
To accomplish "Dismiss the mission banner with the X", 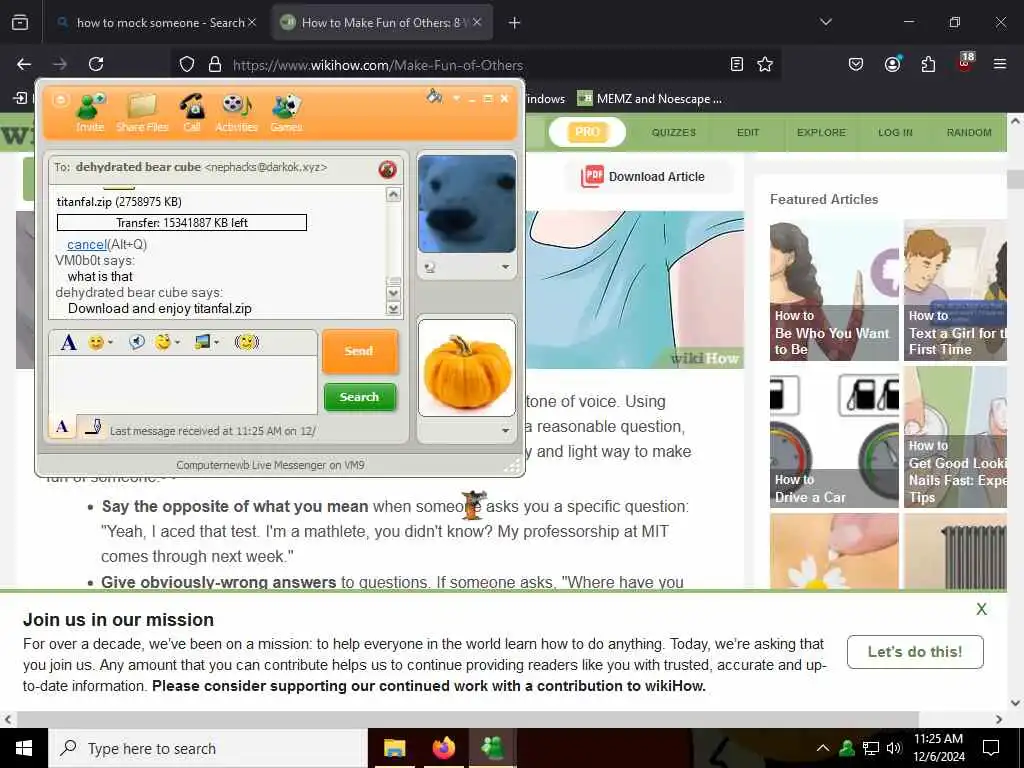I will click(x=982, y=609).
